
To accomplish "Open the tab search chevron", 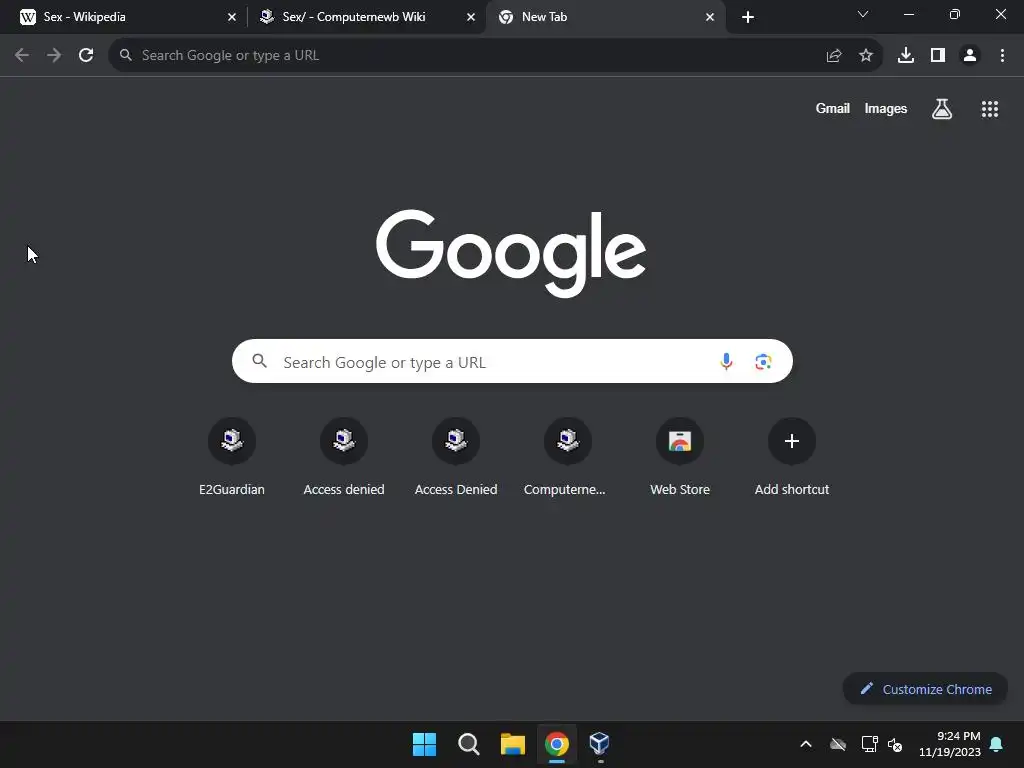I will point(863,14).
